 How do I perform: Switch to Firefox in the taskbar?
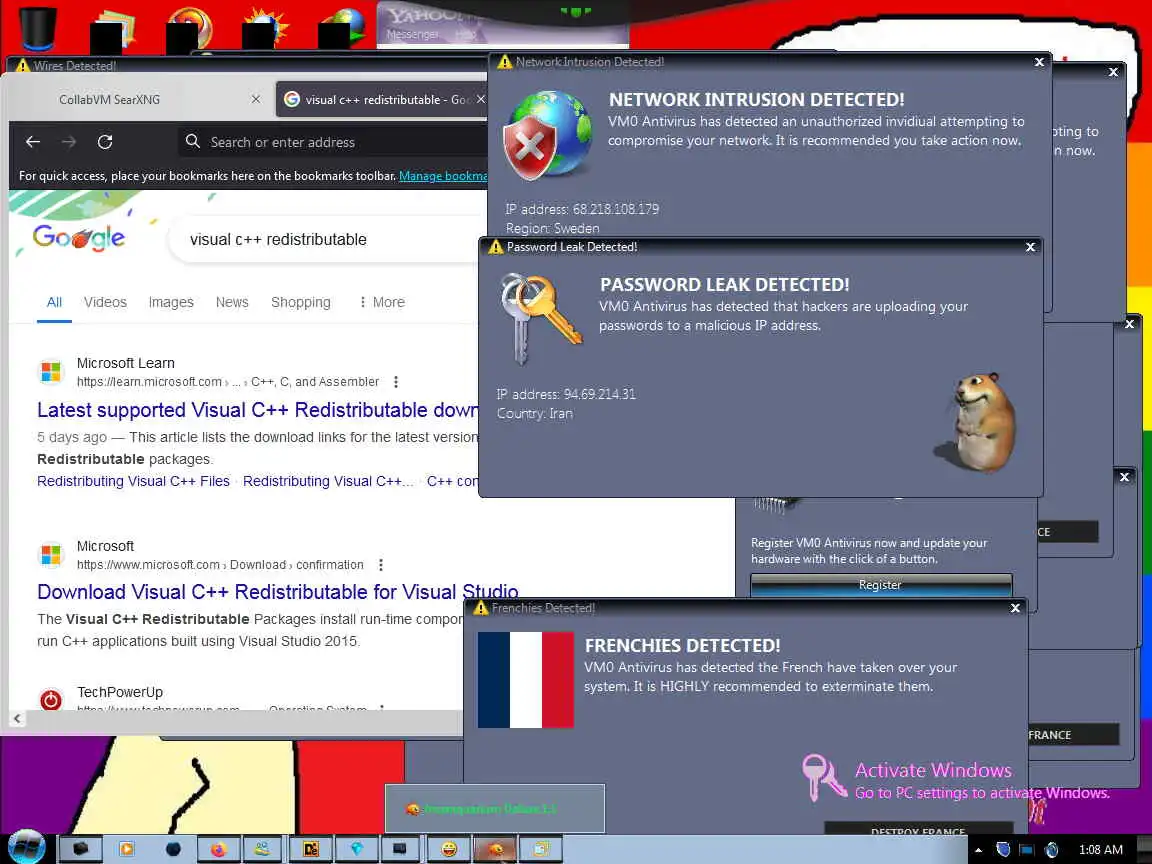pos(218,849)
